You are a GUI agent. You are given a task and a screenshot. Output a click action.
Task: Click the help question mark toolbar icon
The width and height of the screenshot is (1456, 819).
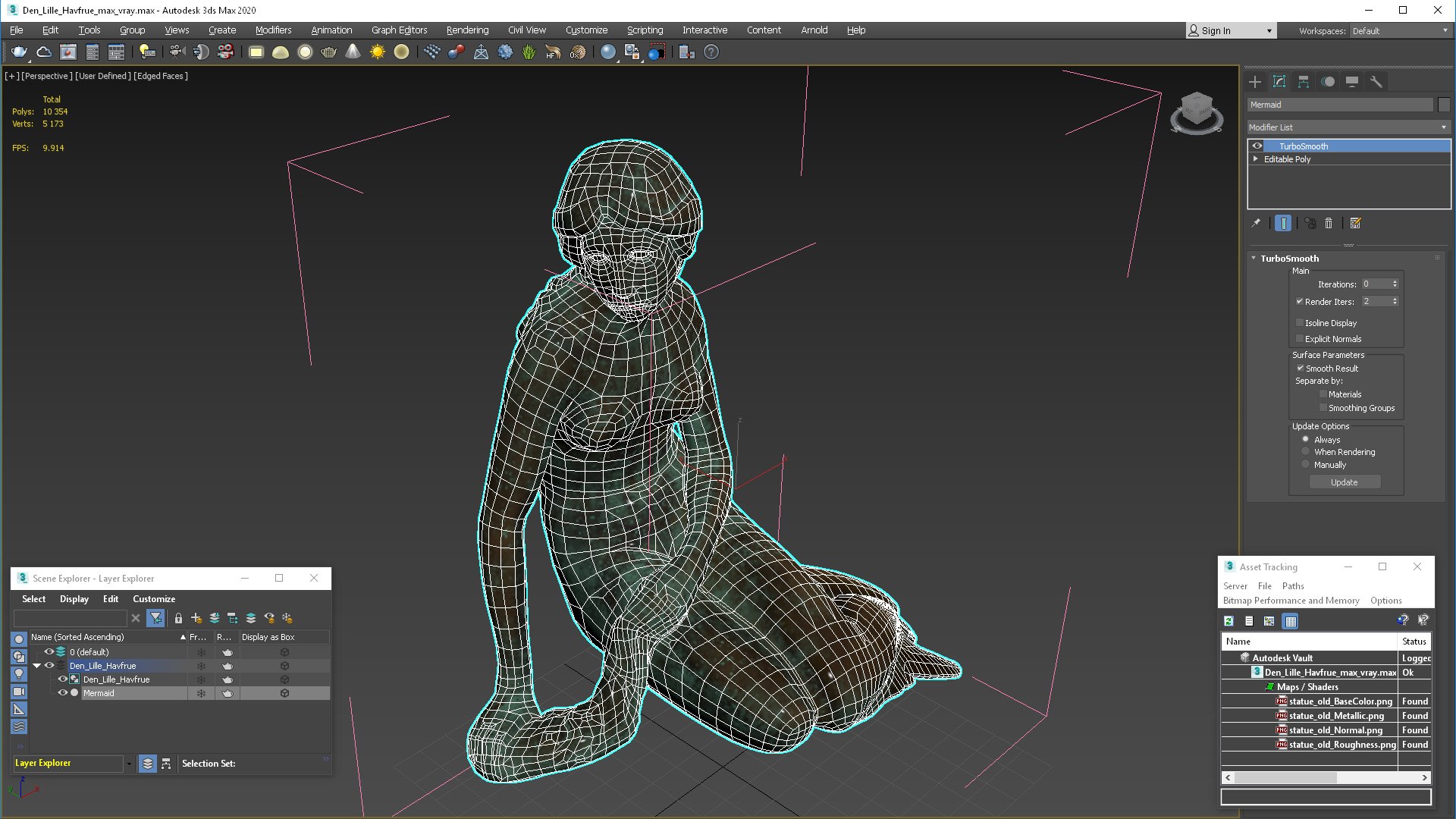(x=711, y=52)
